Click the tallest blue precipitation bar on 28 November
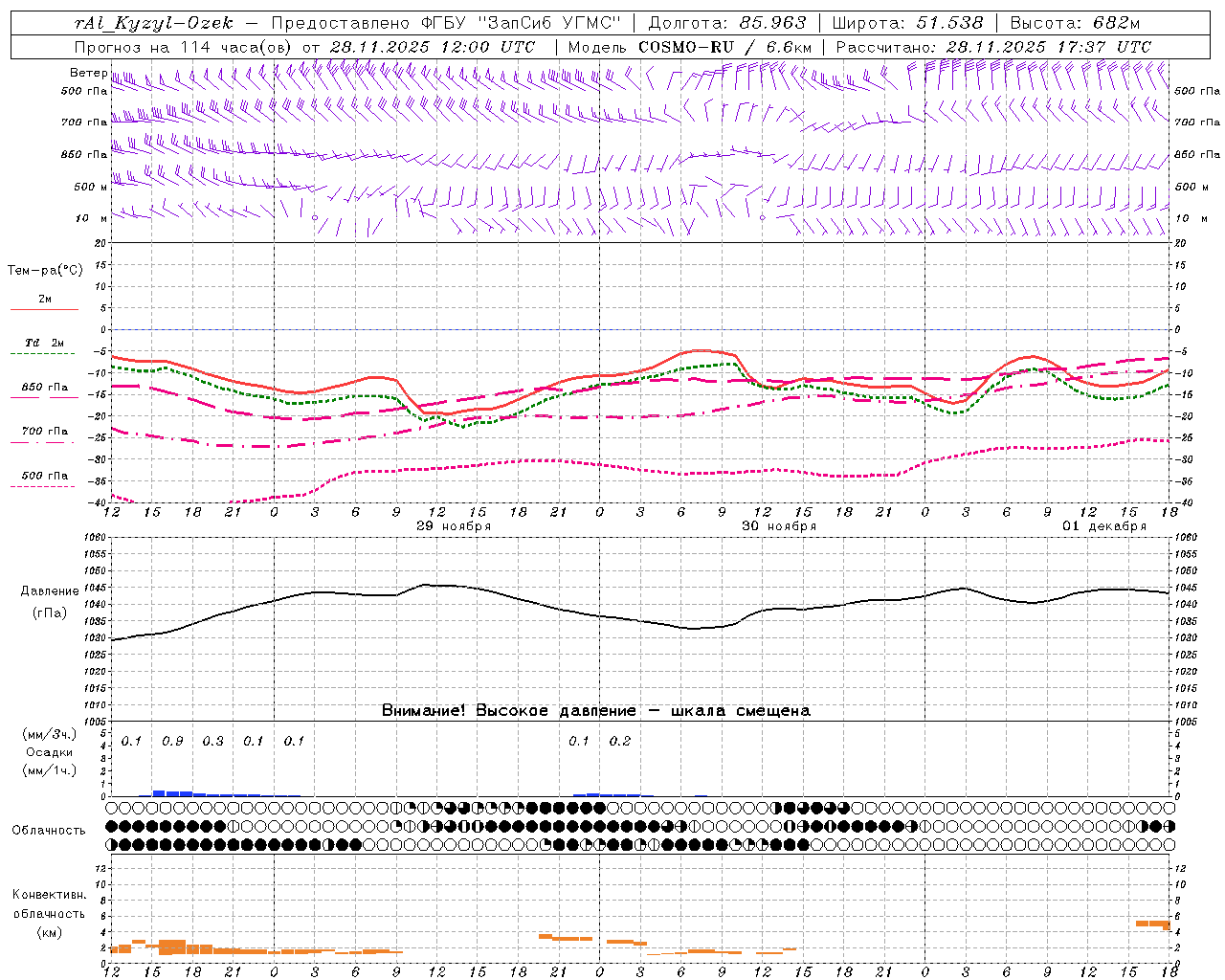 159,792
